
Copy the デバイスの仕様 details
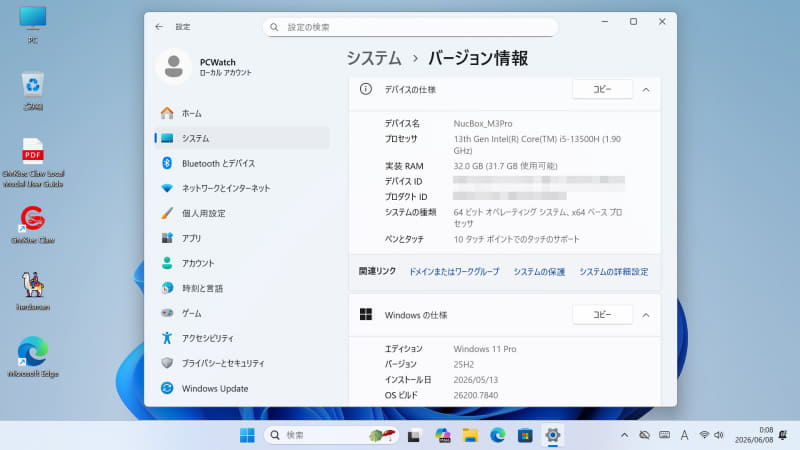[x=603, y=89]
